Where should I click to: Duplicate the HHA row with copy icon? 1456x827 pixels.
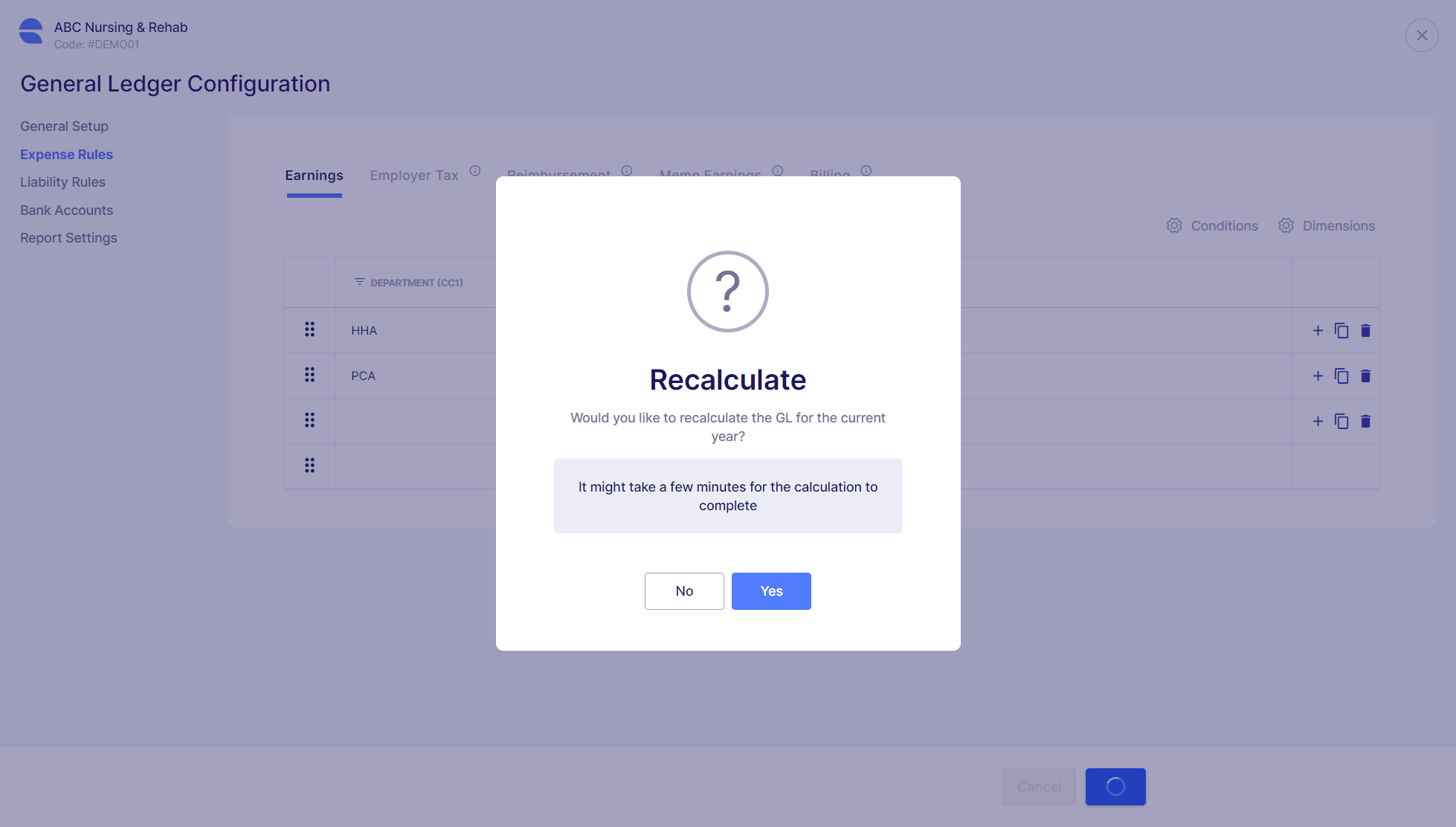point(1341,330)
